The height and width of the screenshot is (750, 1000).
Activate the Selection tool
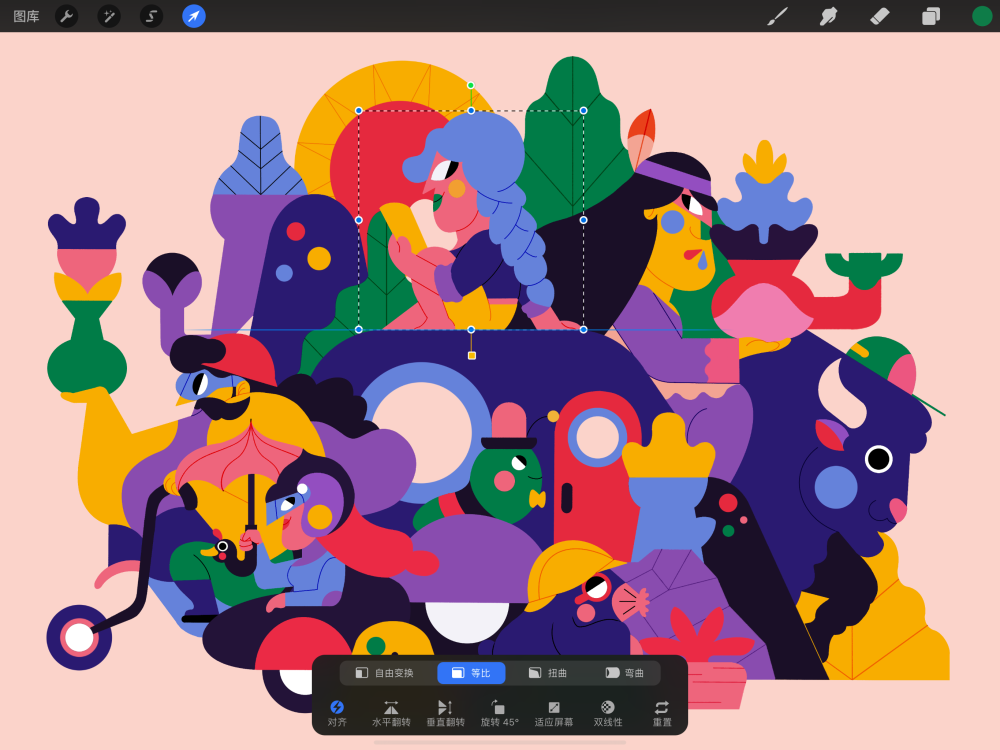[x=151, y=16]
